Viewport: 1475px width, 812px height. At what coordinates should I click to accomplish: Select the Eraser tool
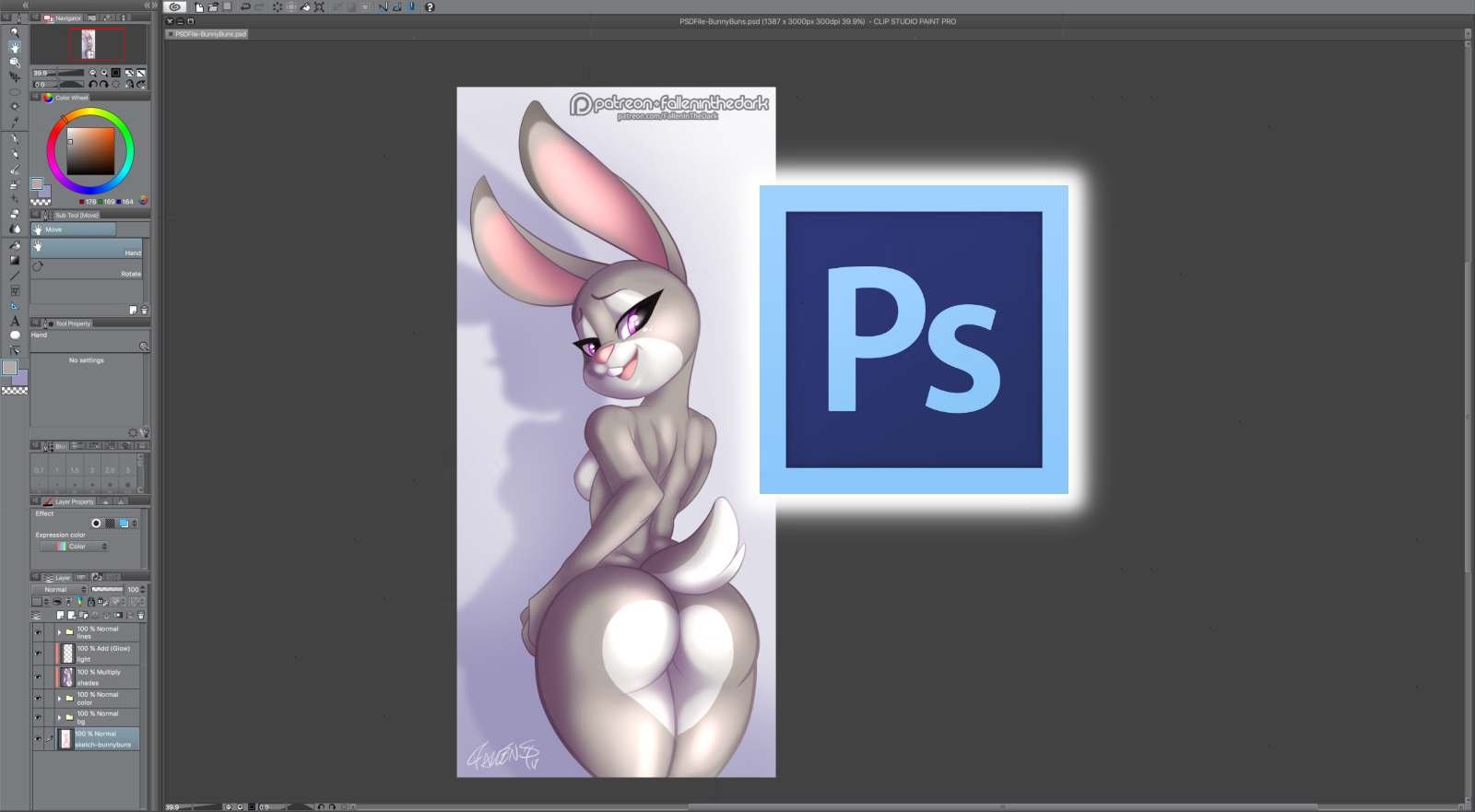point(15,214)
